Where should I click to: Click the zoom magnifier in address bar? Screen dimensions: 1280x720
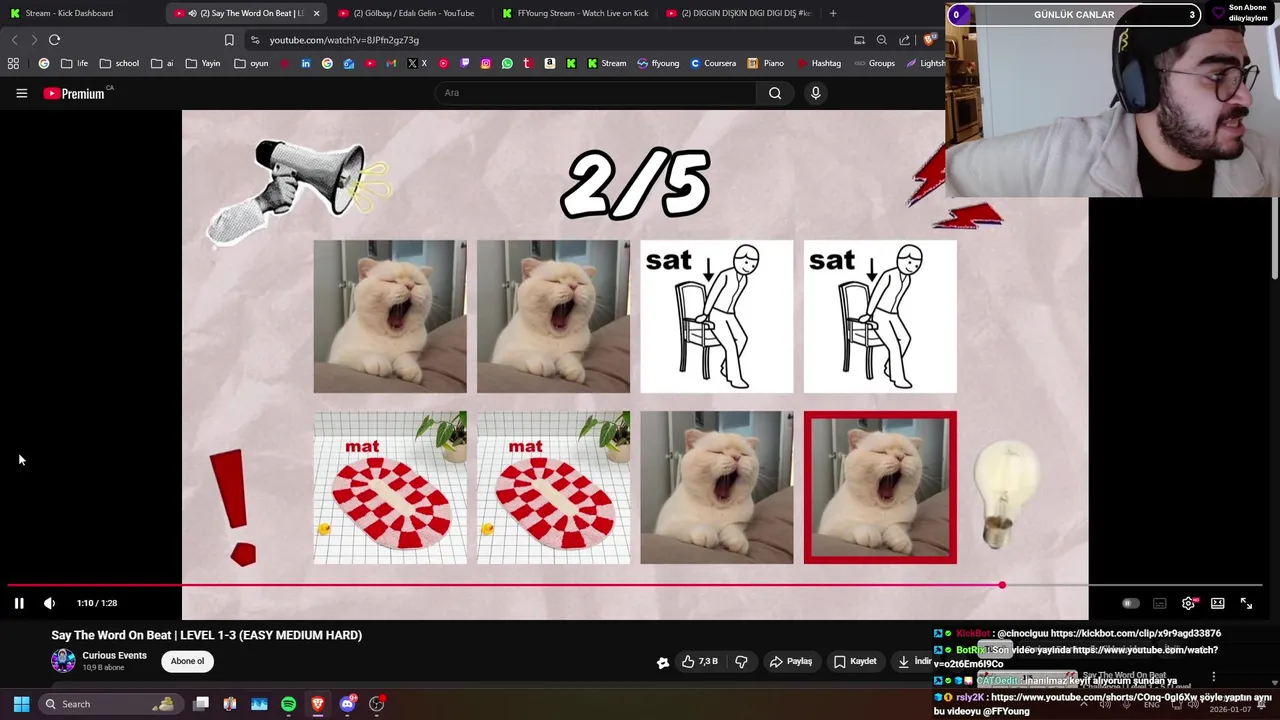(x=881, y=40)
